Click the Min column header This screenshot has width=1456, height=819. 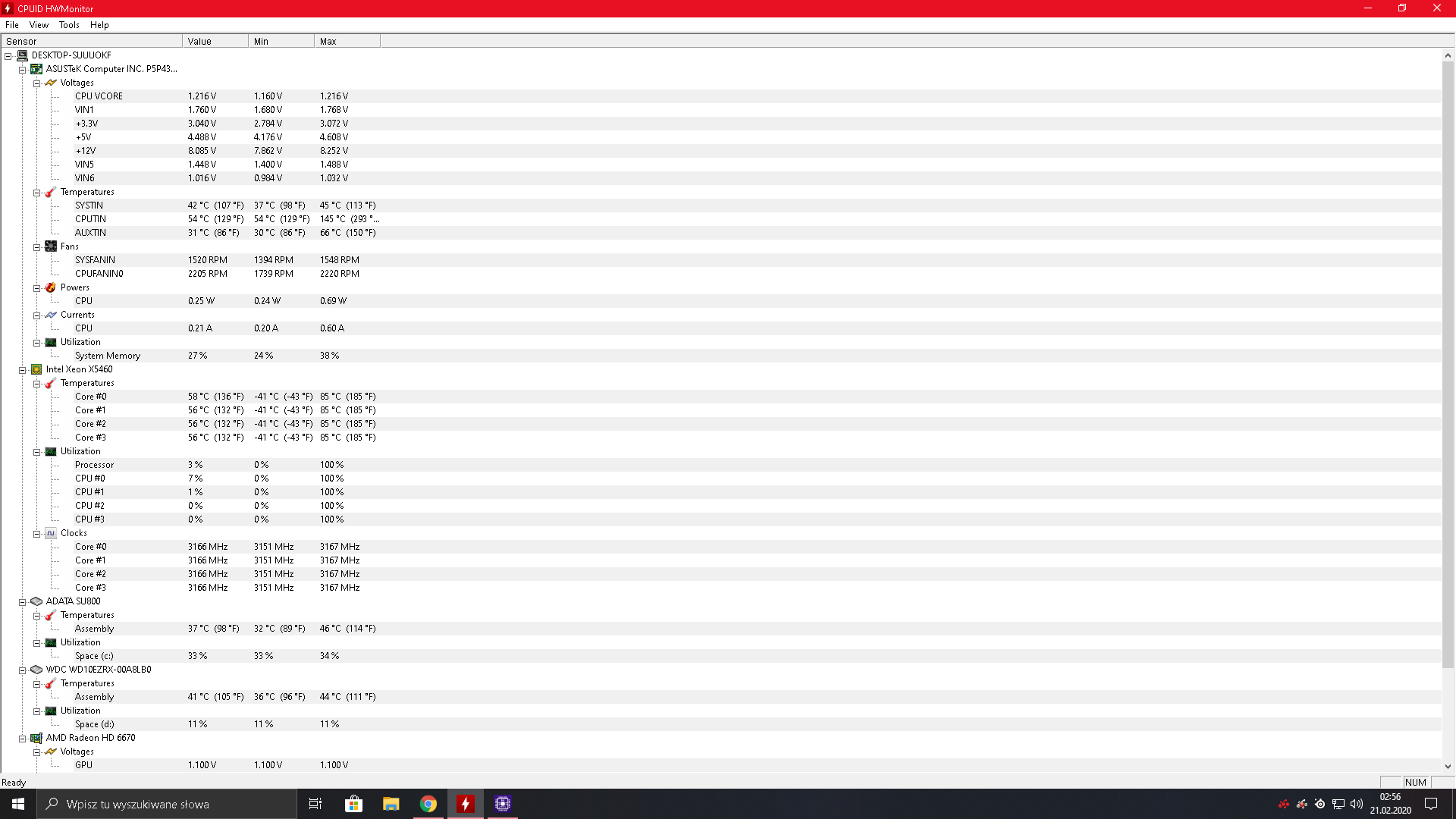281,41
